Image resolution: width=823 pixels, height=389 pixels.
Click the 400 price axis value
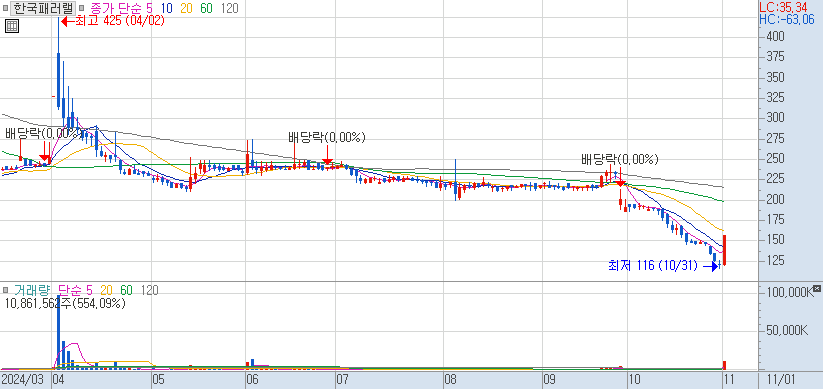tap(775, 36)
